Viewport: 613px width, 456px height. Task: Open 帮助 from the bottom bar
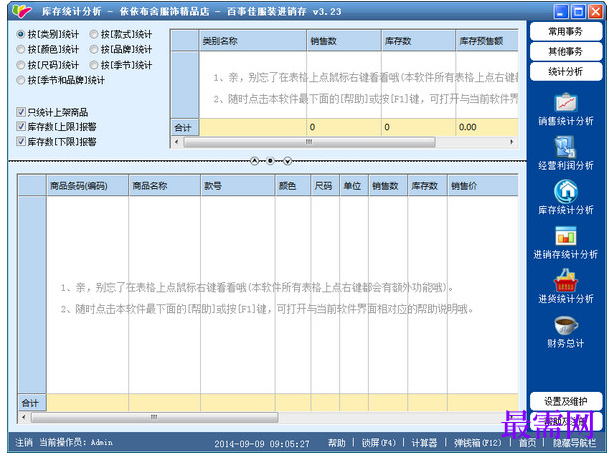pos(337,443)
